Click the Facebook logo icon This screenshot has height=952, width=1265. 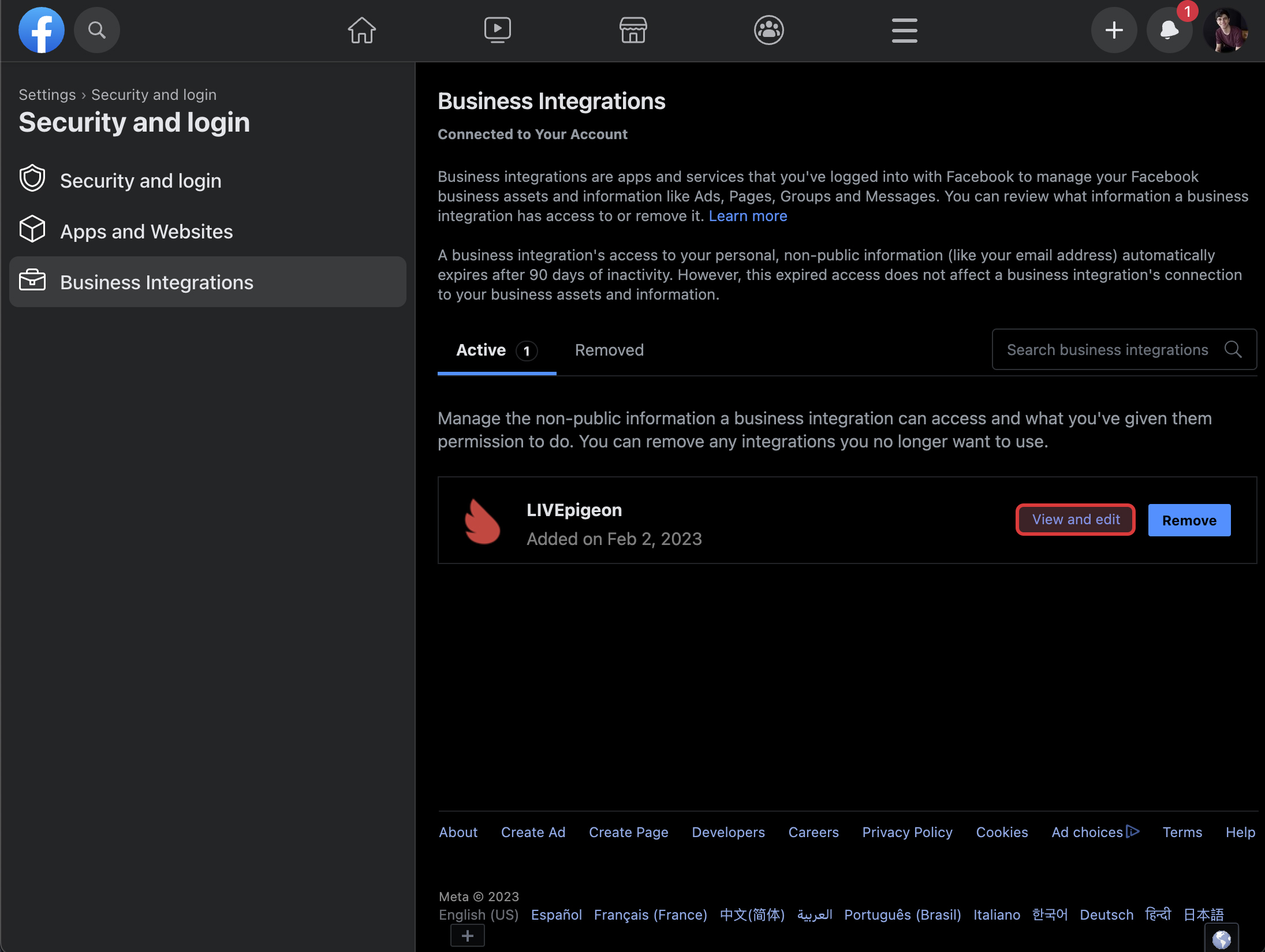click(x=41, y=30)
